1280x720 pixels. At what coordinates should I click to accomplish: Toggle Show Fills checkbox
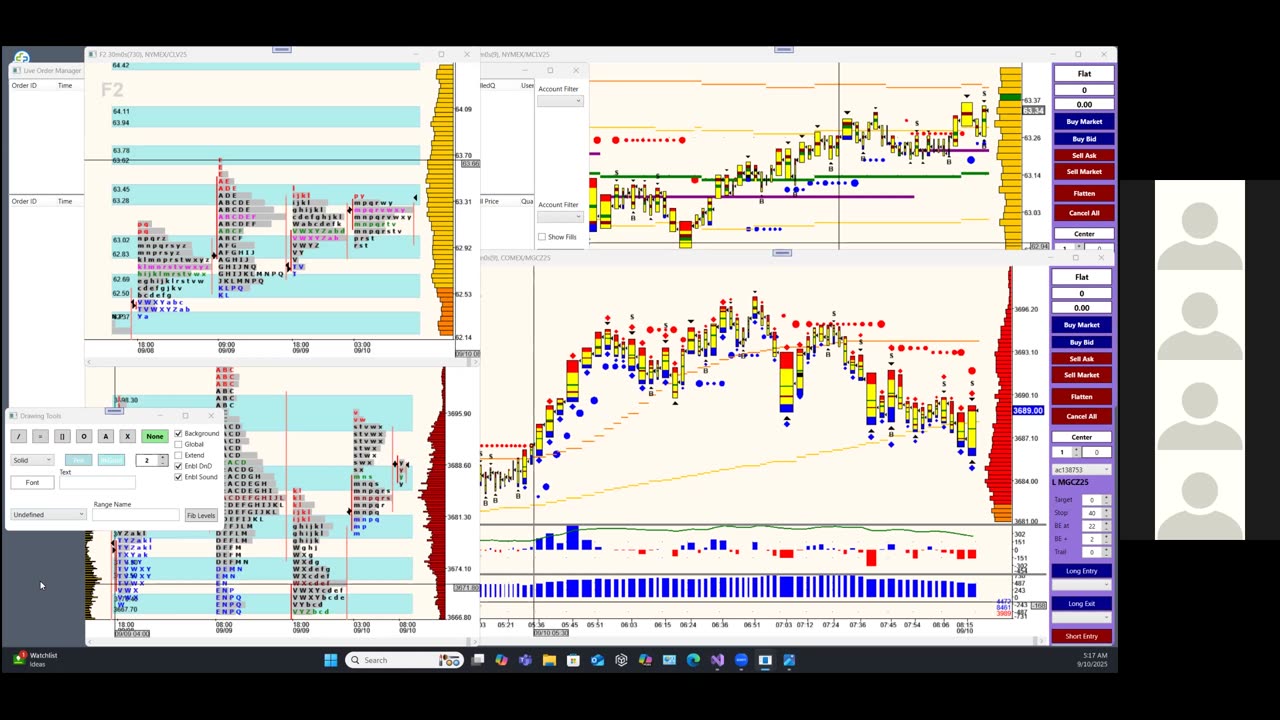coord(542,237)
